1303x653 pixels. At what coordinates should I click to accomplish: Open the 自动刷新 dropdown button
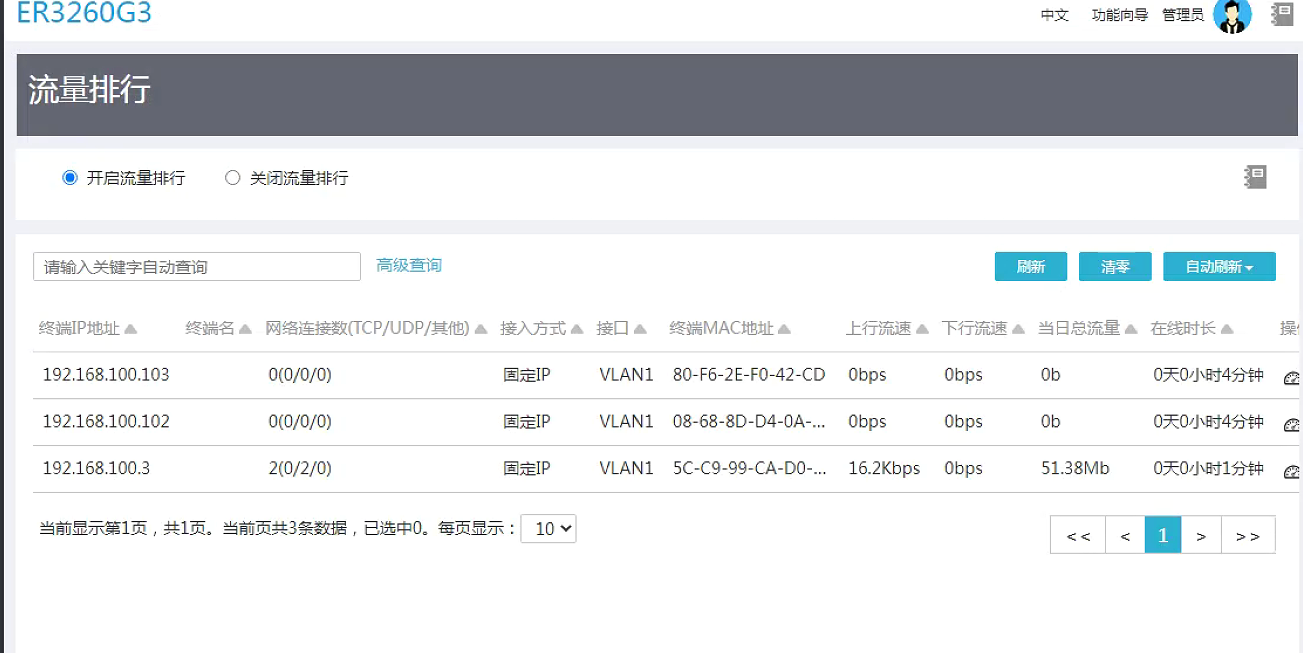[x=1219, y=267]
